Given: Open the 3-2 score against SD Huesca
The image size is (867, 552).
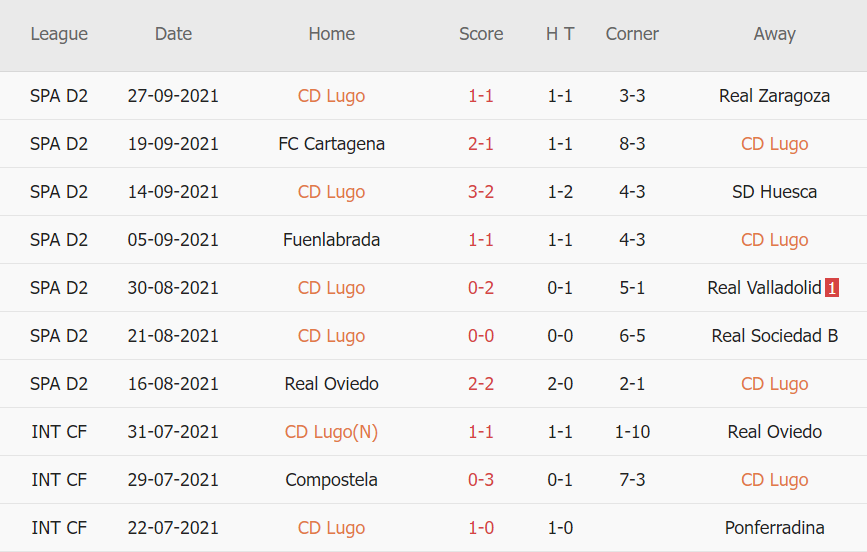Looking at the screenshot, I should coord(481,192).
